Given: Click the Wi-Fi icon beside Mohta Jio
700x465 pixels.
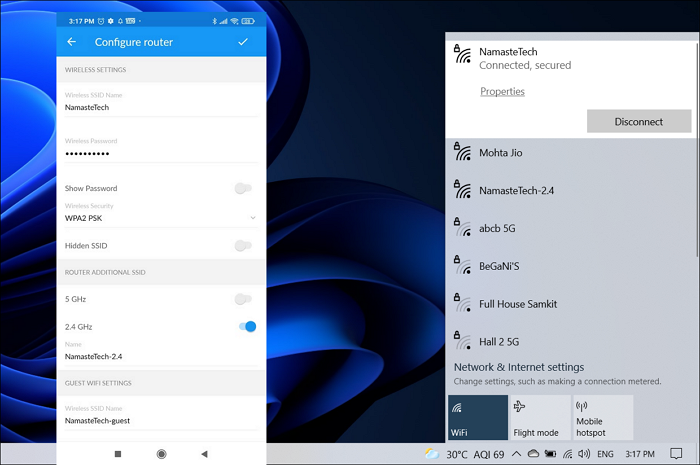Looking at the screenshot, I should (x=463, y=152).
